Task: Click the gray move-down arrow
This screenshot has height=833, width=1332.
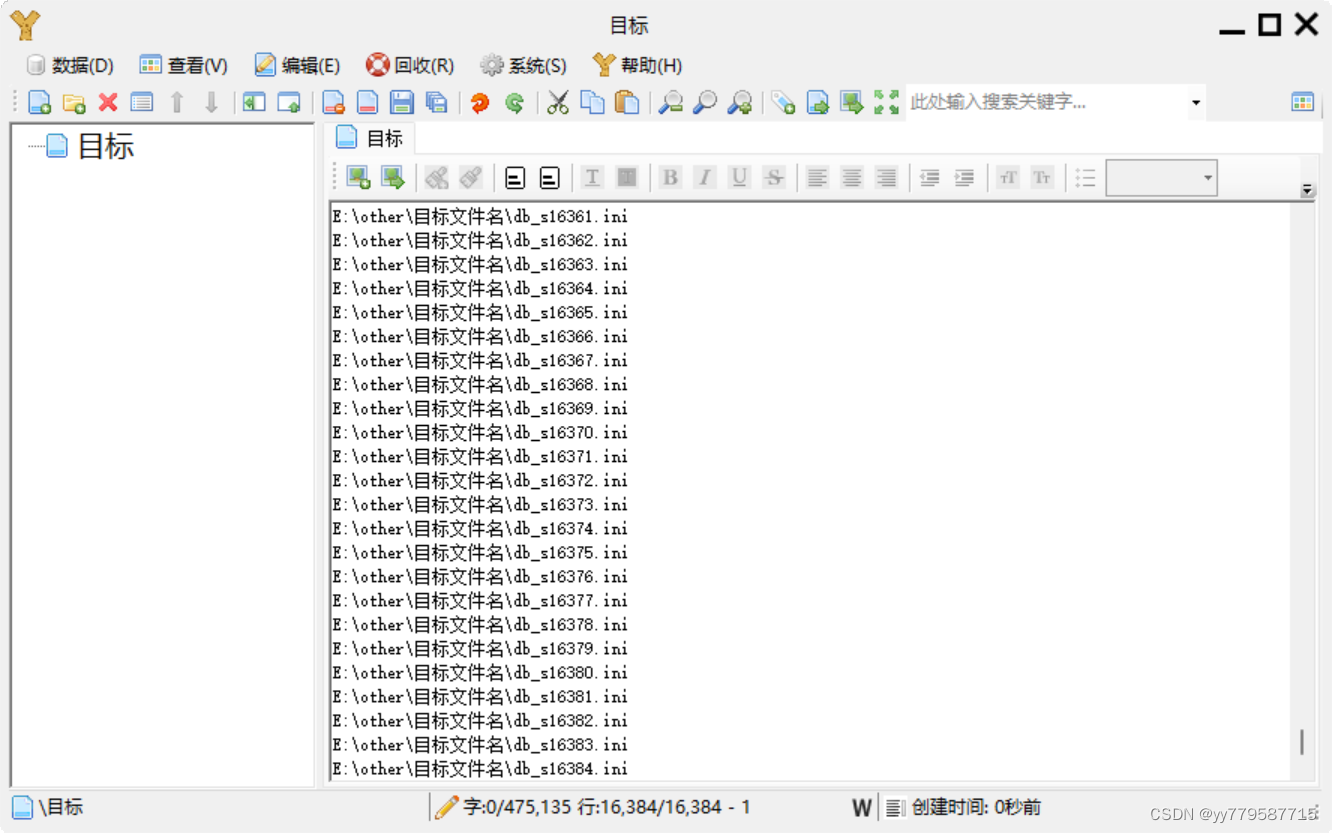Action: coord(211,102)
